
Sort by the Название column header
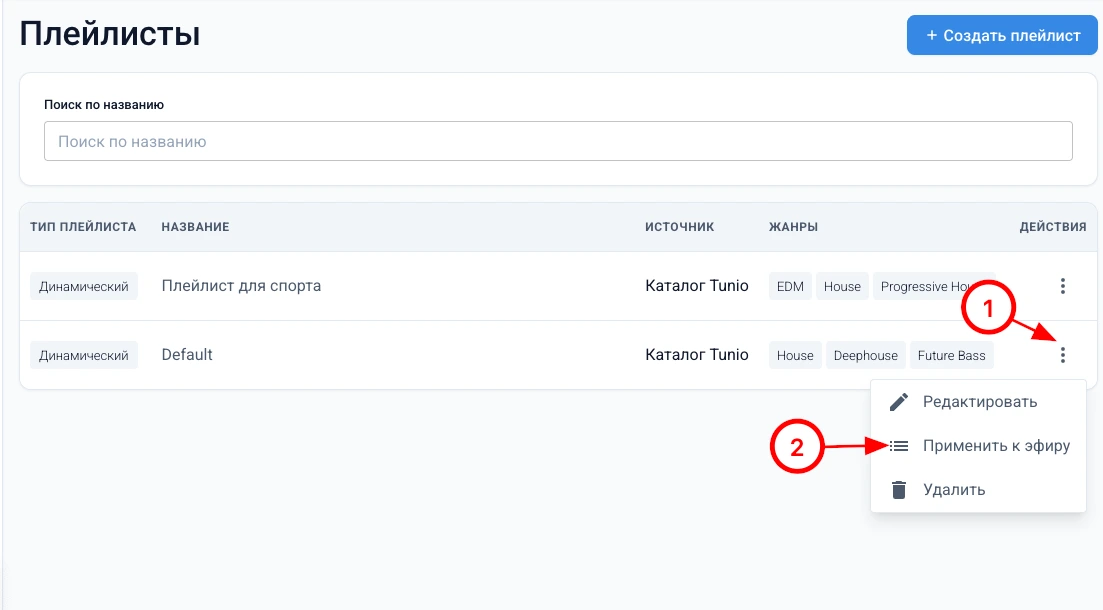coord(195,227)
